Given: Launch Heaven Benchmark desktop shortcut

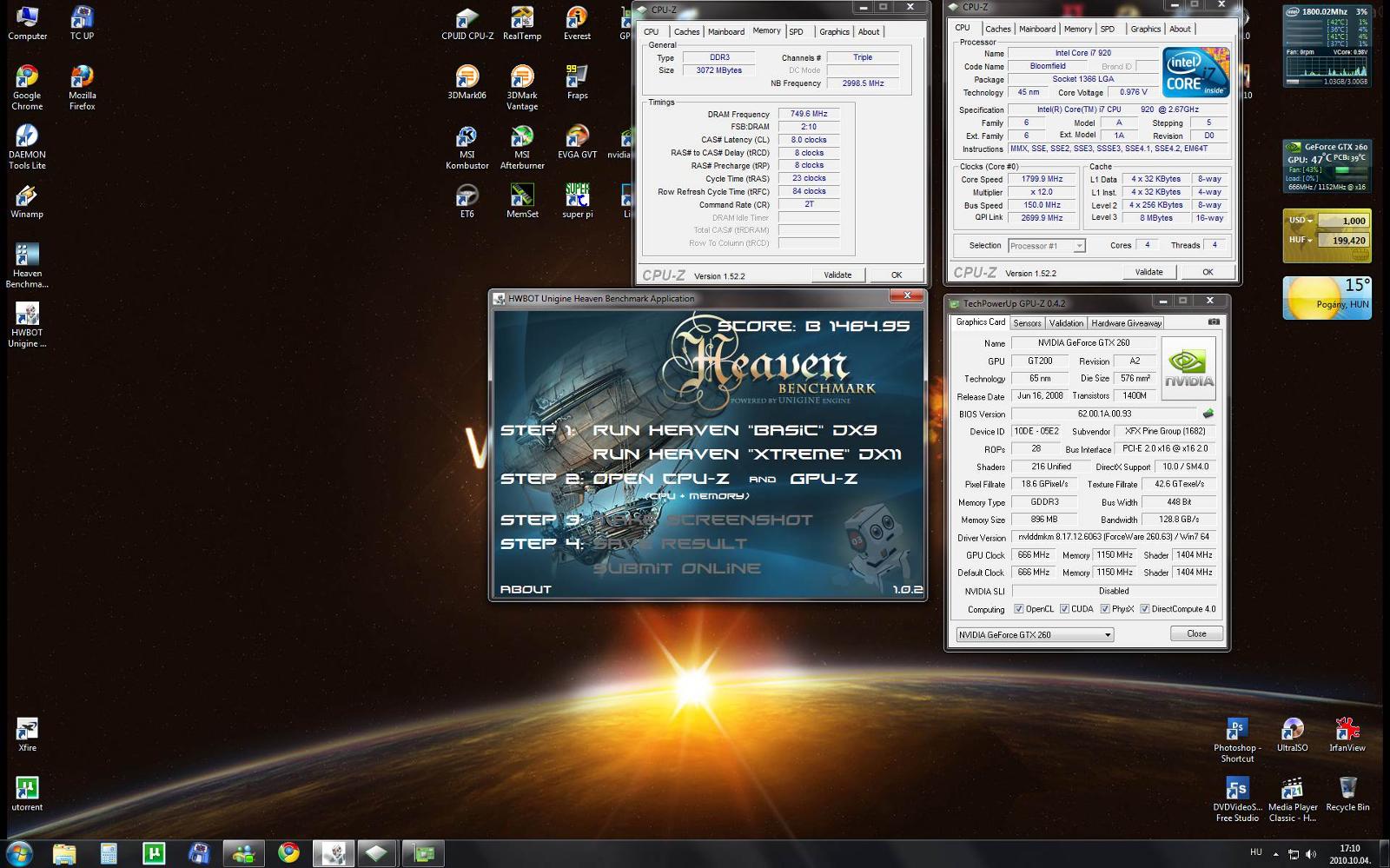Looking at the screenshot, I should [27, 265].
